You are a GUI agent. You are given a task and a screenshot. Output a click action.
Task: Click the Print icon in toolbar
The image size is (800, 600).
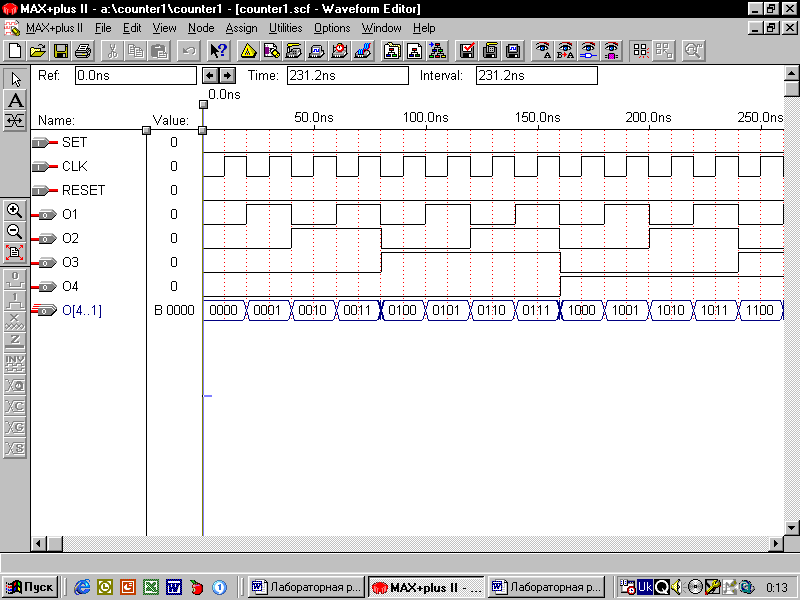(x=83, y=50)
